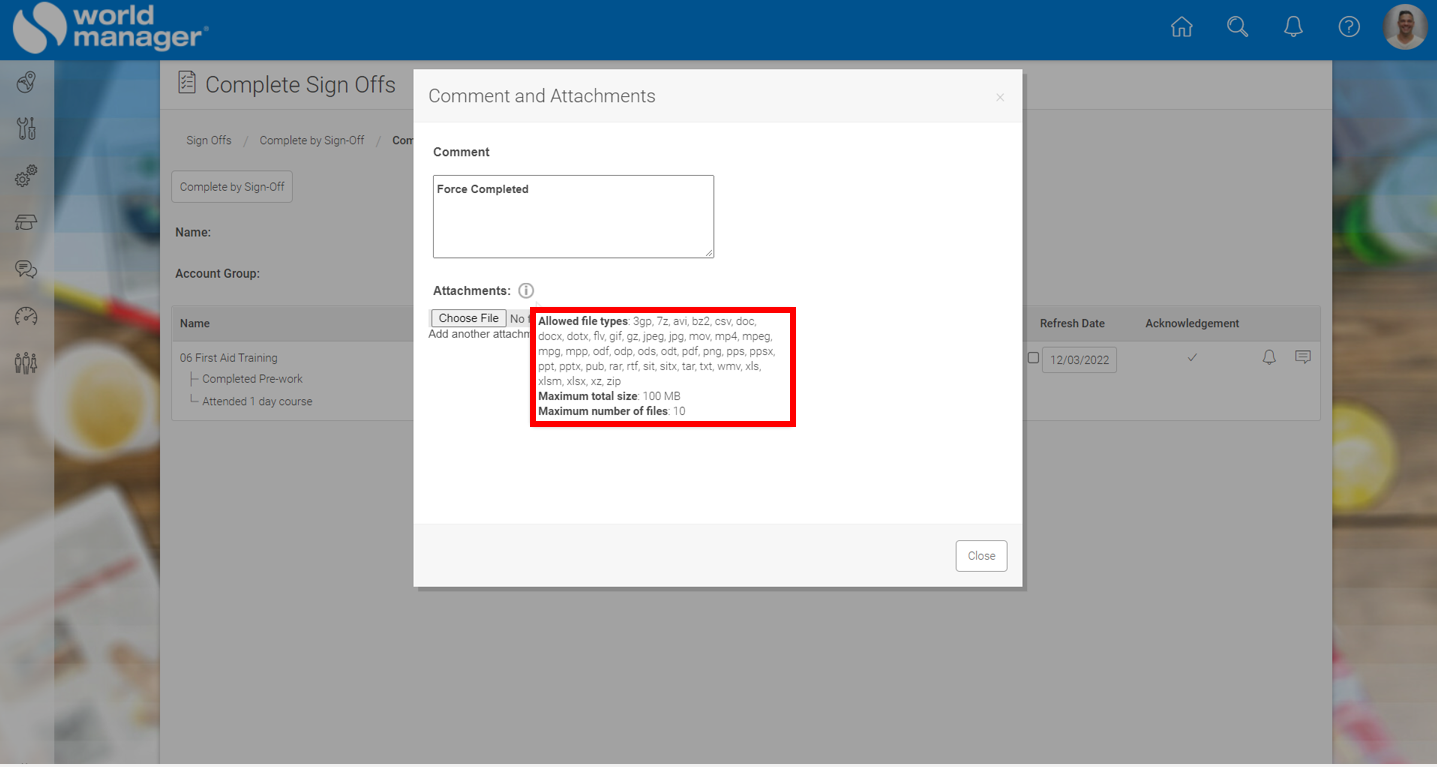Open the graduation cap training icon
Image resolution: width=1437 pixels, height=767 pixels.
click(x=26, y=222)
